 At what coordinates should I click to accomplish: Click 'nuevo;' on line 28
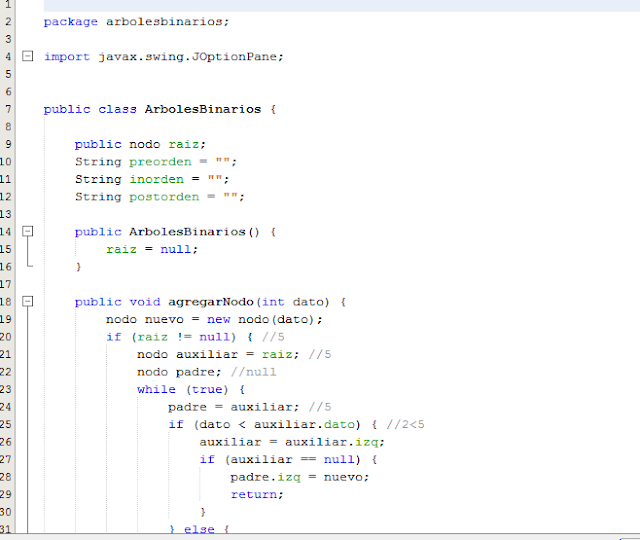point(347,477)
